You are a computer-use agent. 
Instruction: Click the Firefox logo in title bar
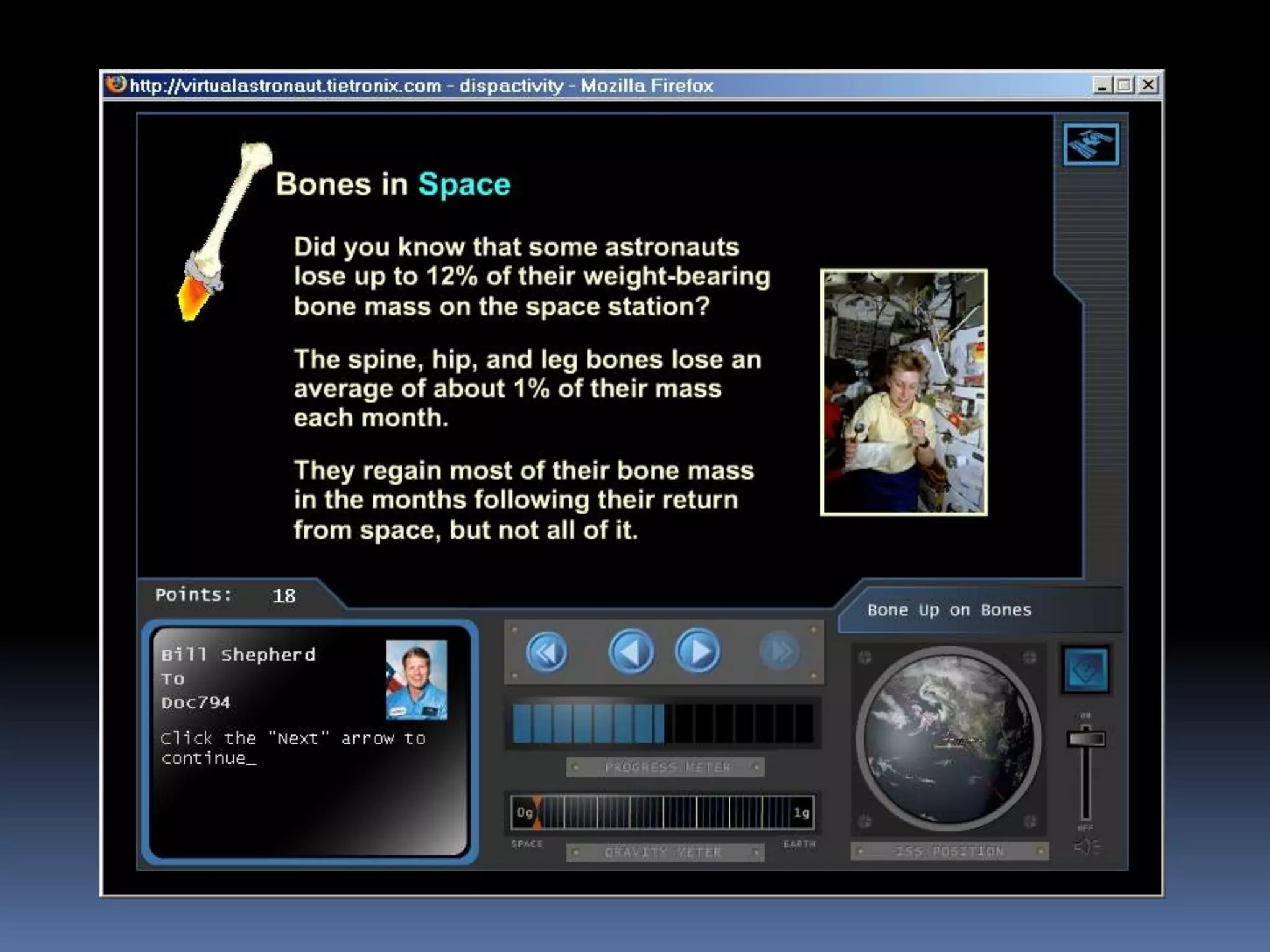click(116, 84)
